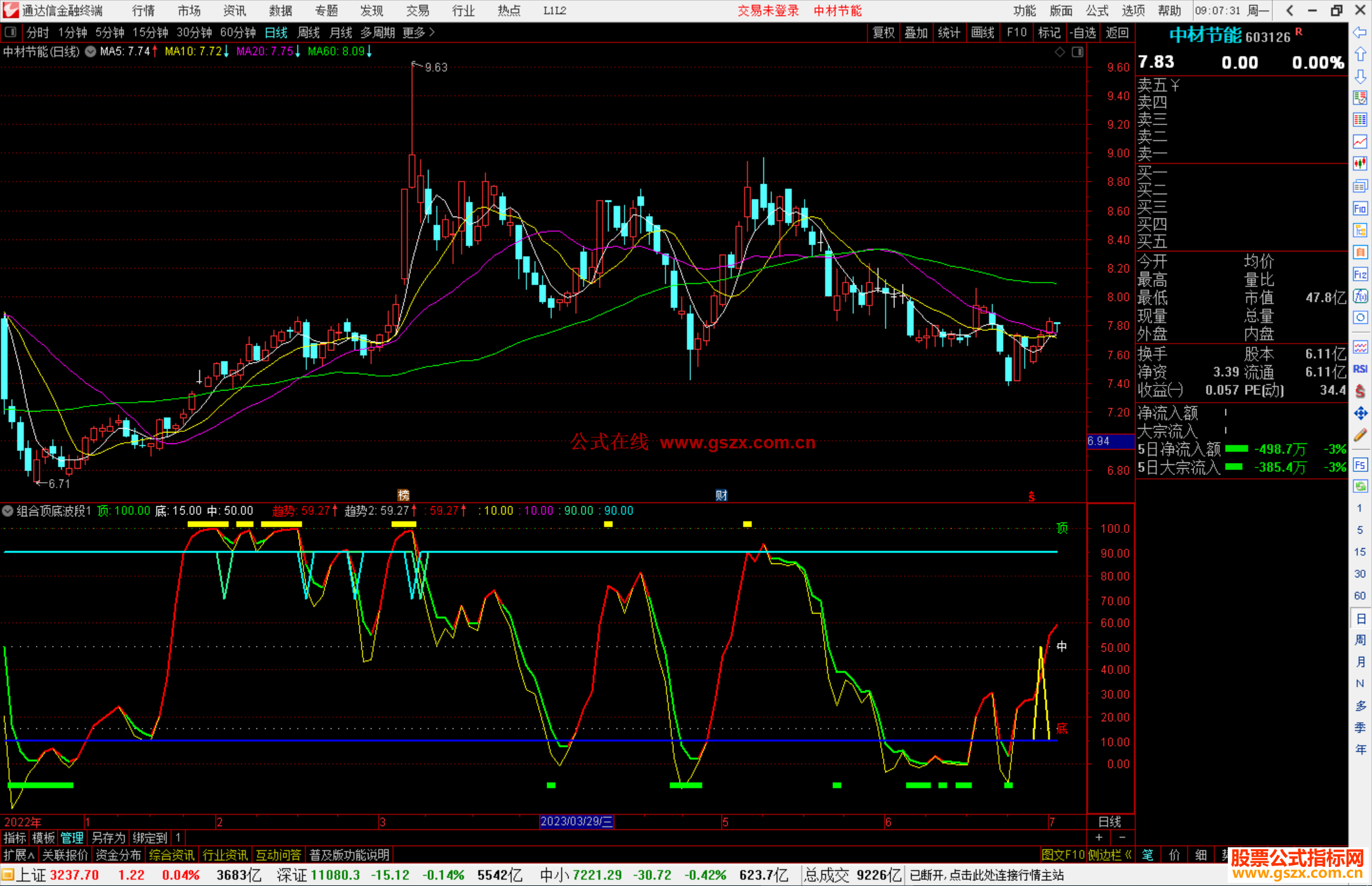
Task: Open the 交易 menu
Action: 417,10
